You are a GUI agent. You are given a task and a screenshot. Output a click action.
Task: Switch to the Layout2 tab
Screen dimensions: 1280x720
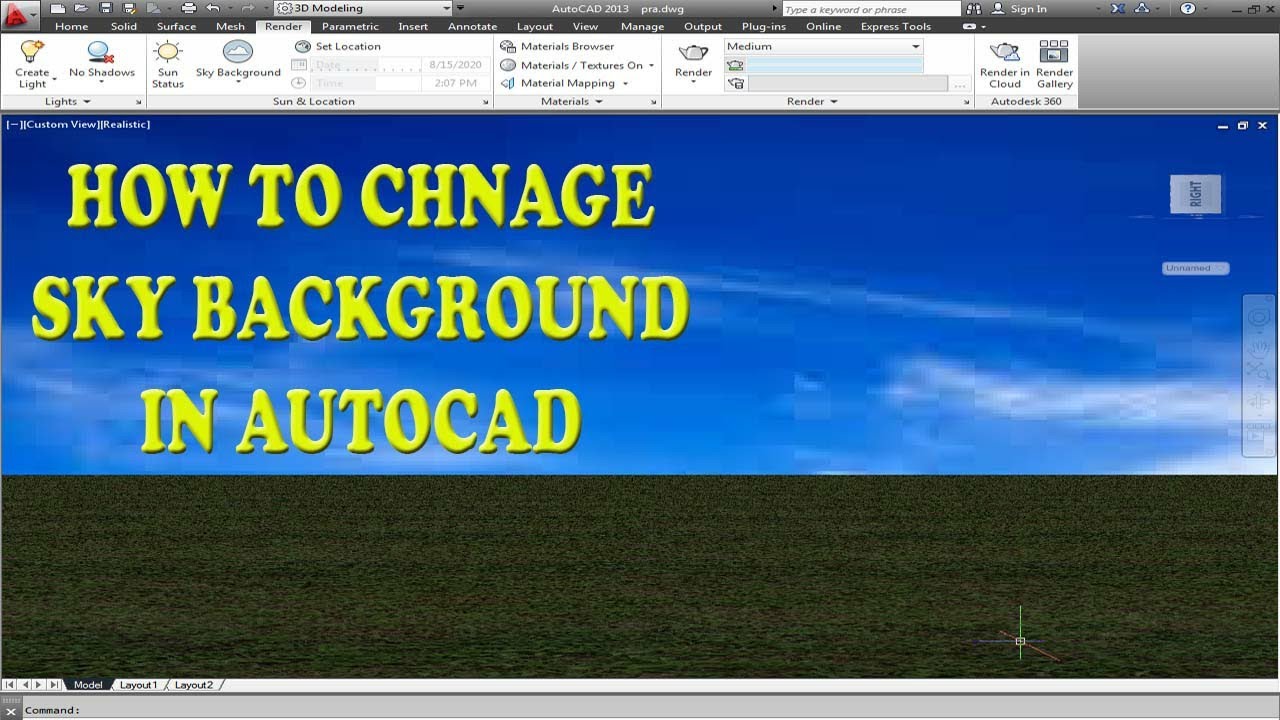point(193,685)
